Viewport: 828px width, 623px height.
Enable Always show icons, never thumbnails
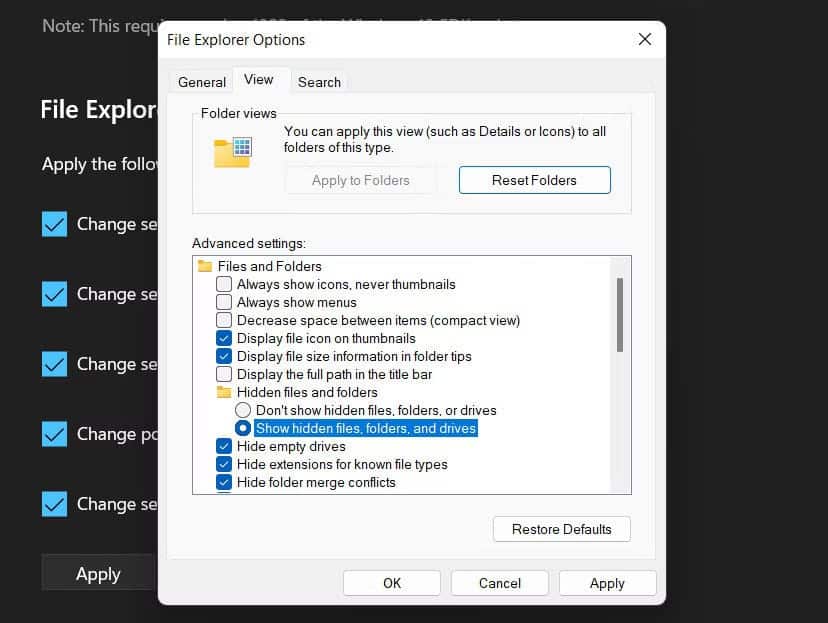[223, 284]
